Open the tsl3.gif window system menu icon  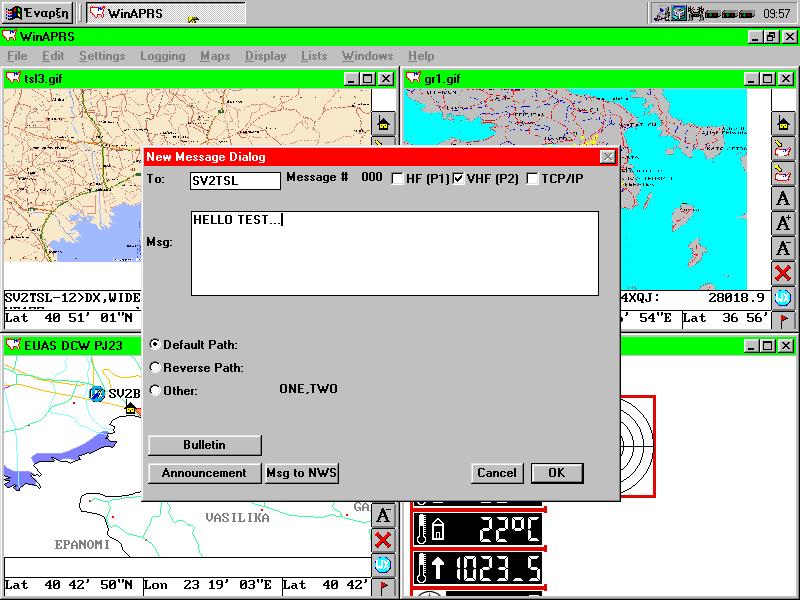click(x=13, y=79)
